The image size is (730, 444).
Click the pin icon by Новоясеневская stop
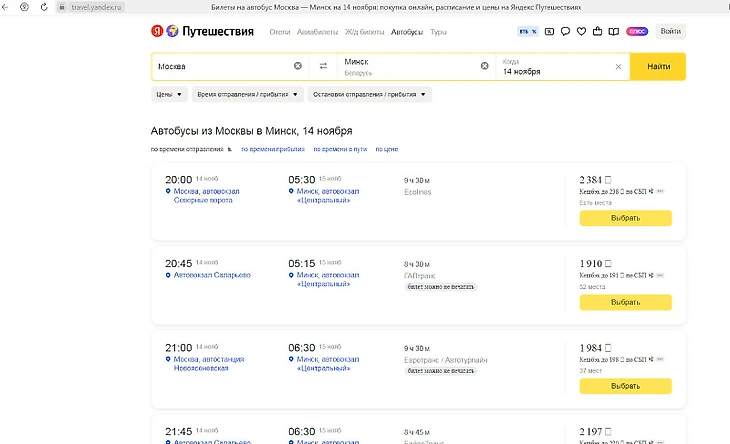pyautogui.click(x=168, y=359)
